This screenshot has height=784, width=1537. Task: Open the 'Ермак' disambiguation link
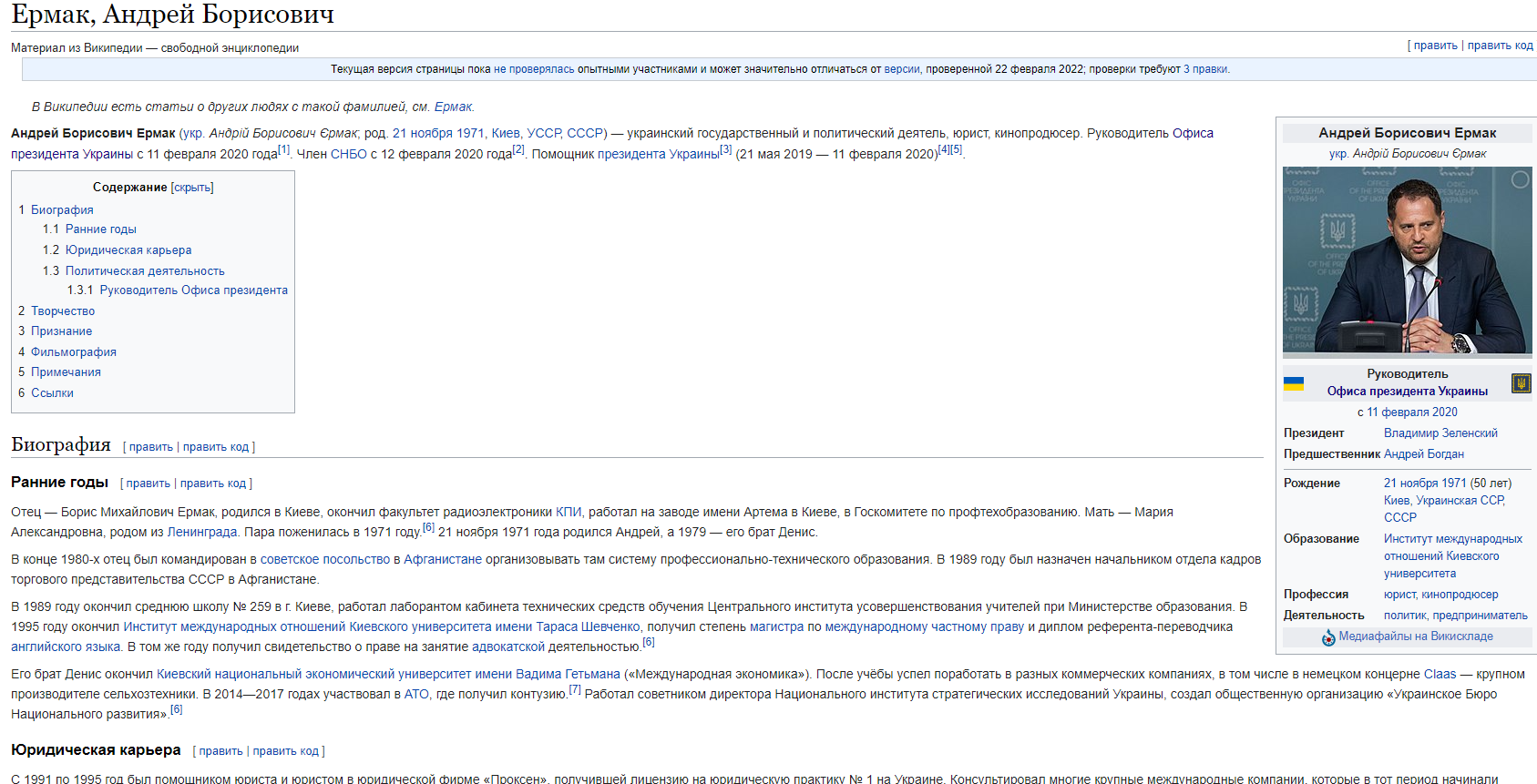pyautogui.click(x=453, y=107)
